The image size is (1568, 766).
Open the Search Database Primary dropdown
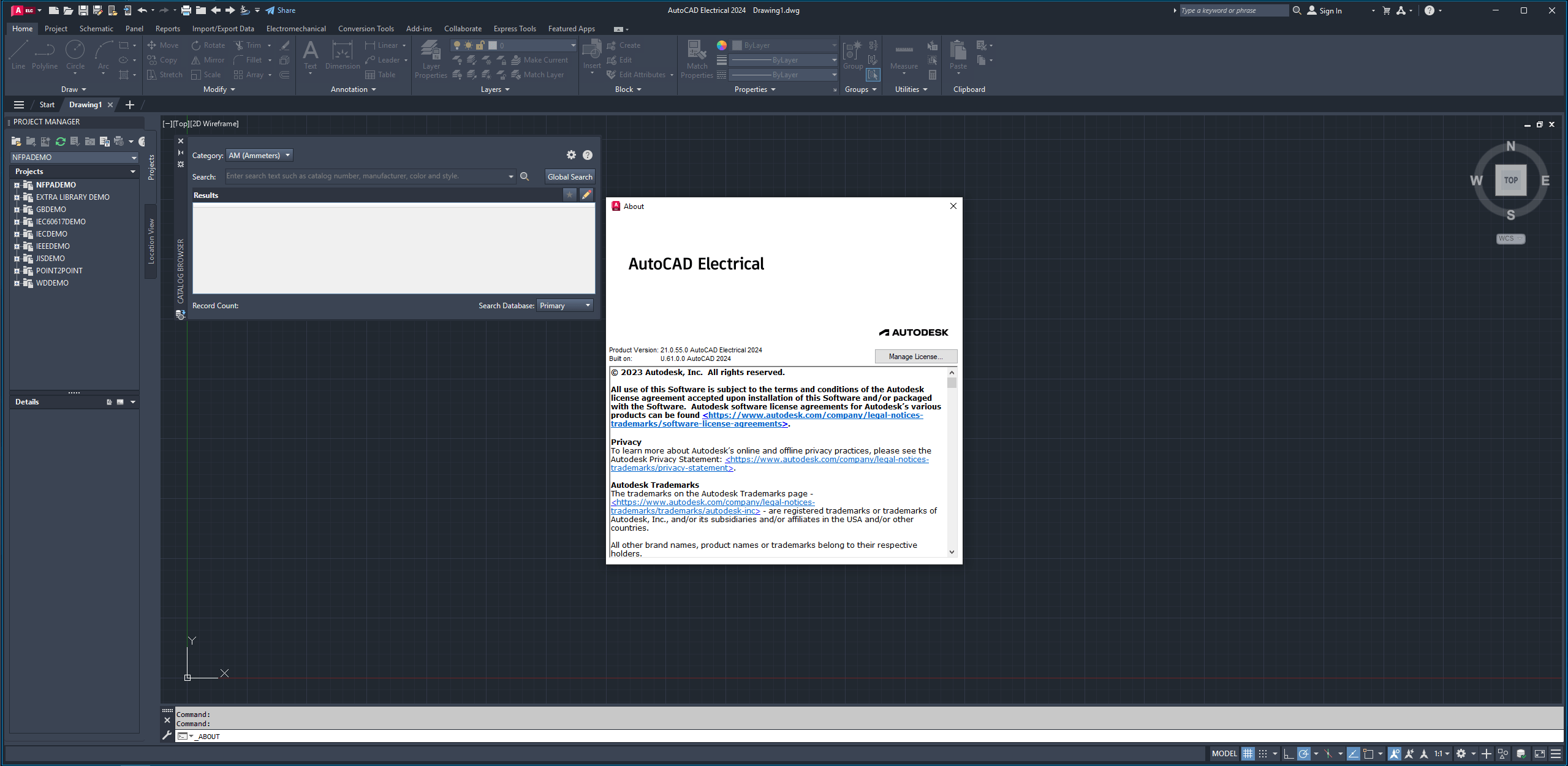[565, 306]
